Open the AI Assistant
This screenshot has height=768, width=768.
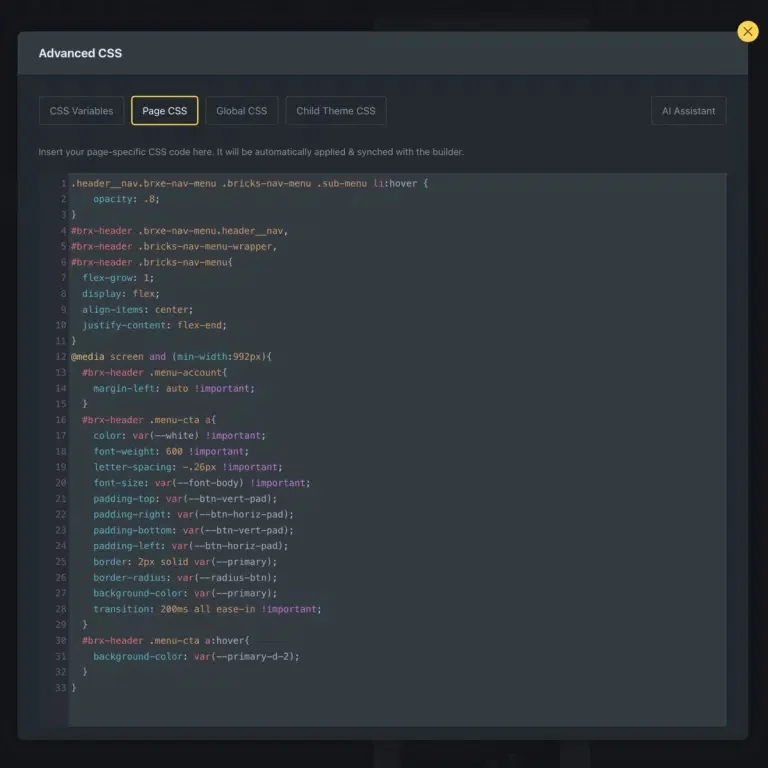688,111
